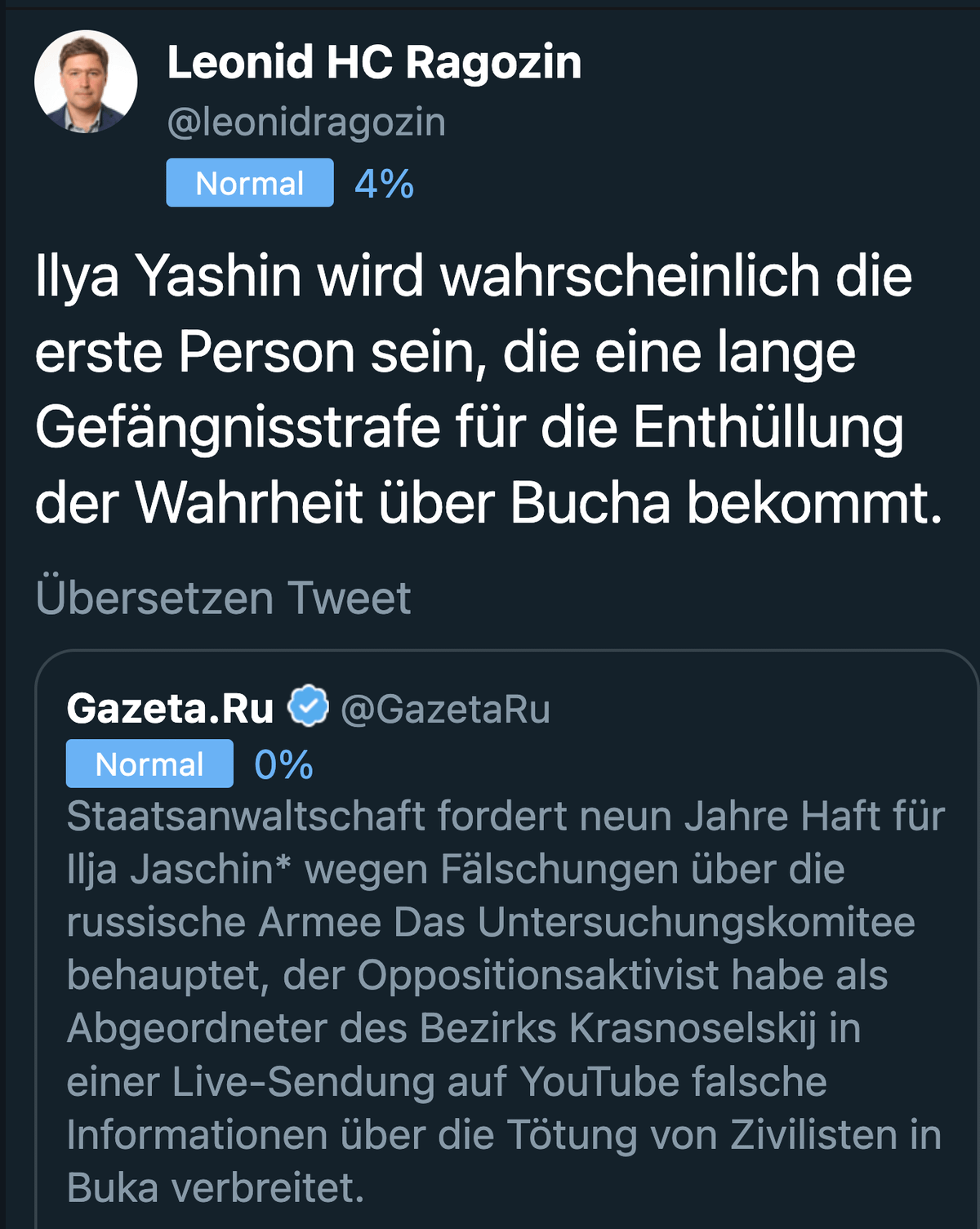
Task: Open the Gazeta.Ru account name
Action: click(170, 708)
